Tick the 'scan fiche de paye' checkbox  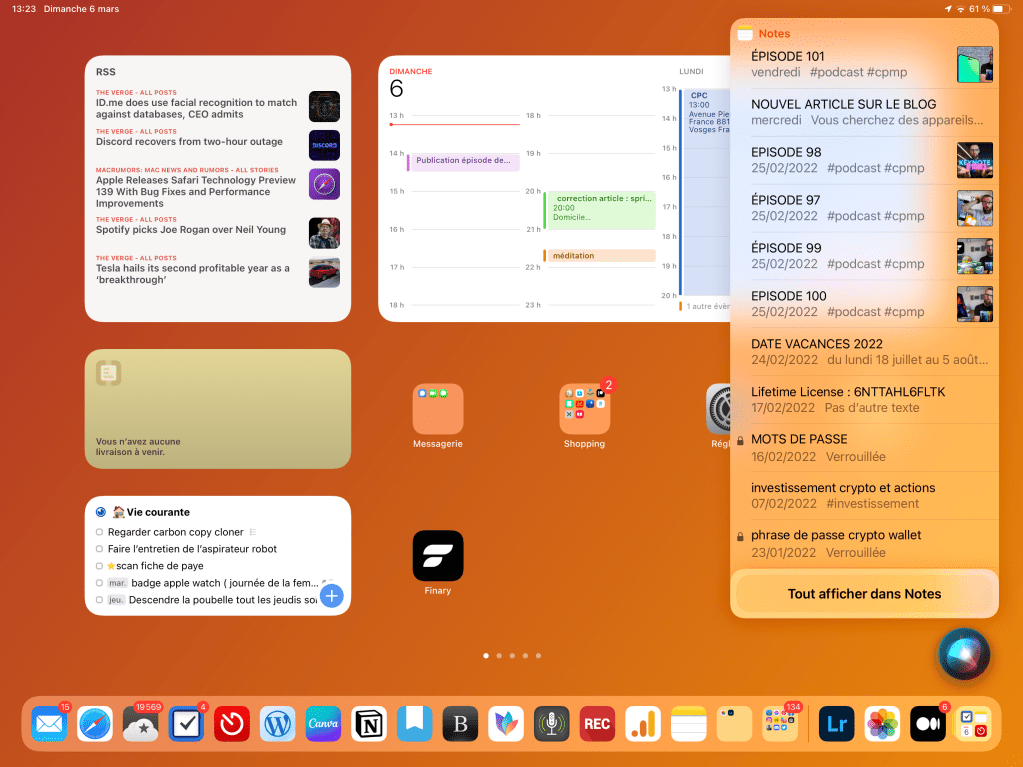coord(100,566)
